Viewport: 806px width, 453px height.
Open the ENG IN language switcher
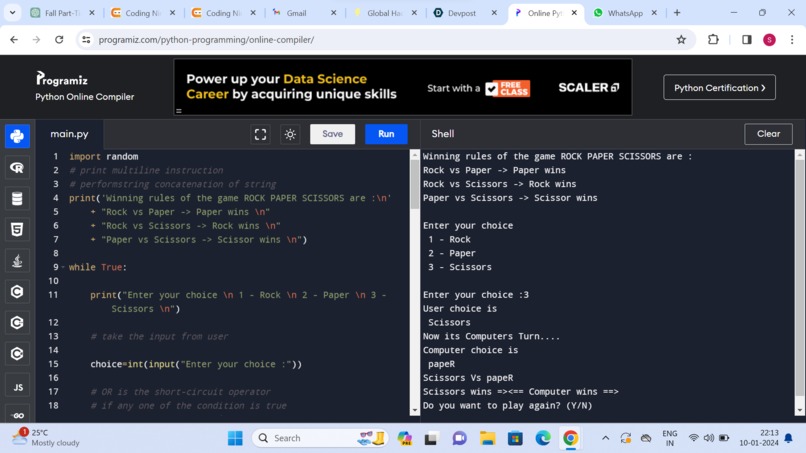tap(669, 438)
